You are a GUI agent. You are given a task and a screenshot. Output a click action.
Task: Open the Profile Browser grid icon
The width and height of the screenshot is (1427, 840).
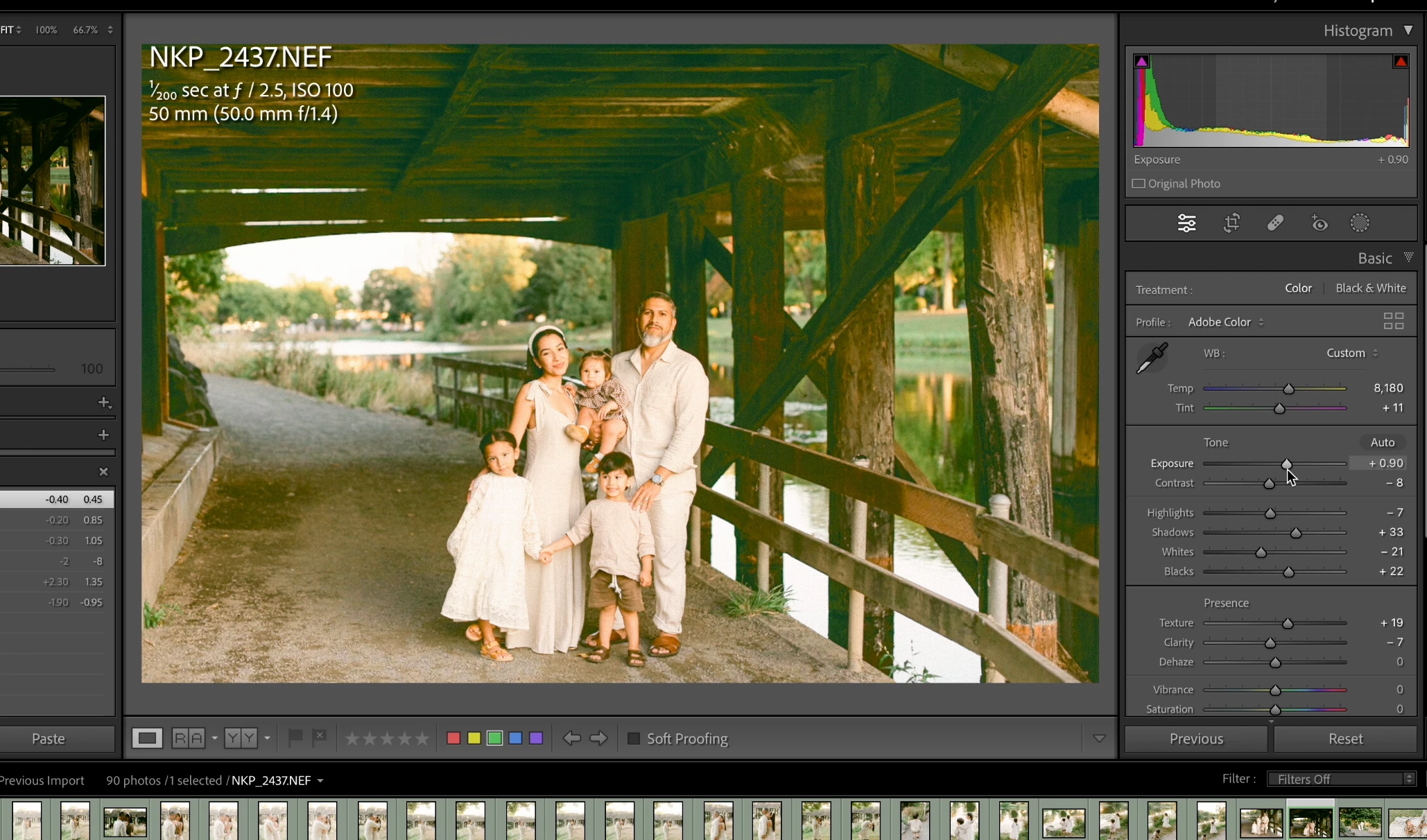click(1393, 321)
